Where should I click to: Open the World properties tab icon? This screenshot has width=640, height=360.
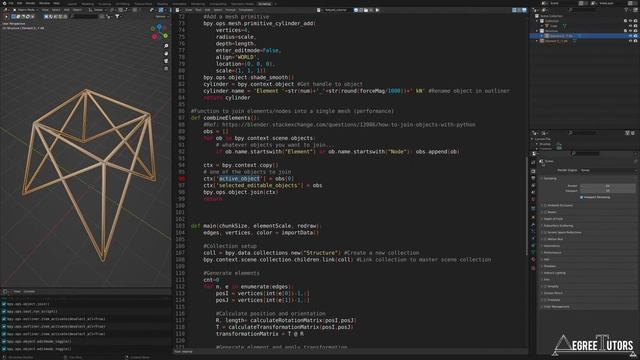(533, 199)
